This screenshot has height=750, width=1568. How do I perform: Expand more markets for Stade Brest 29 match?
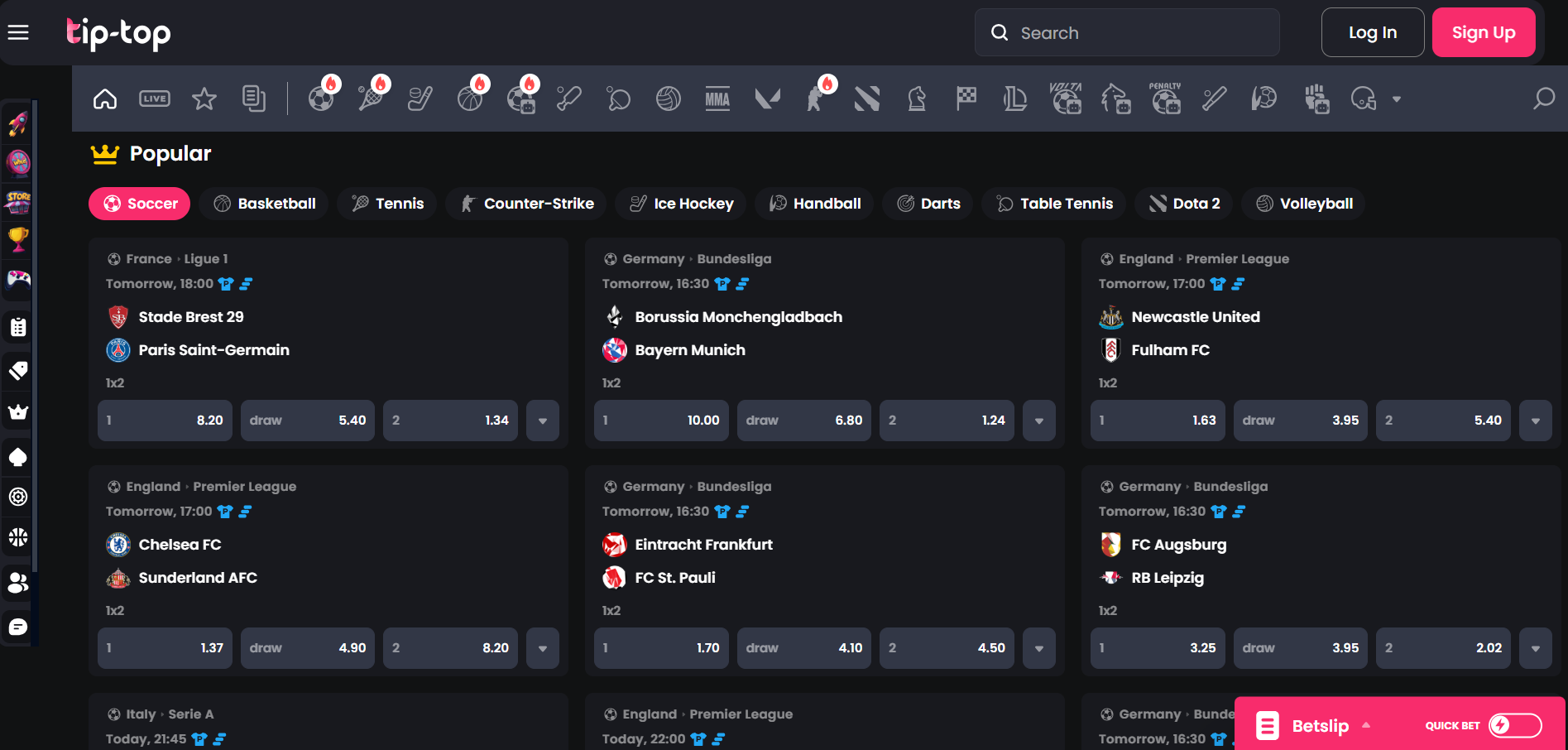pyautogui.click(x=543, y=421)
